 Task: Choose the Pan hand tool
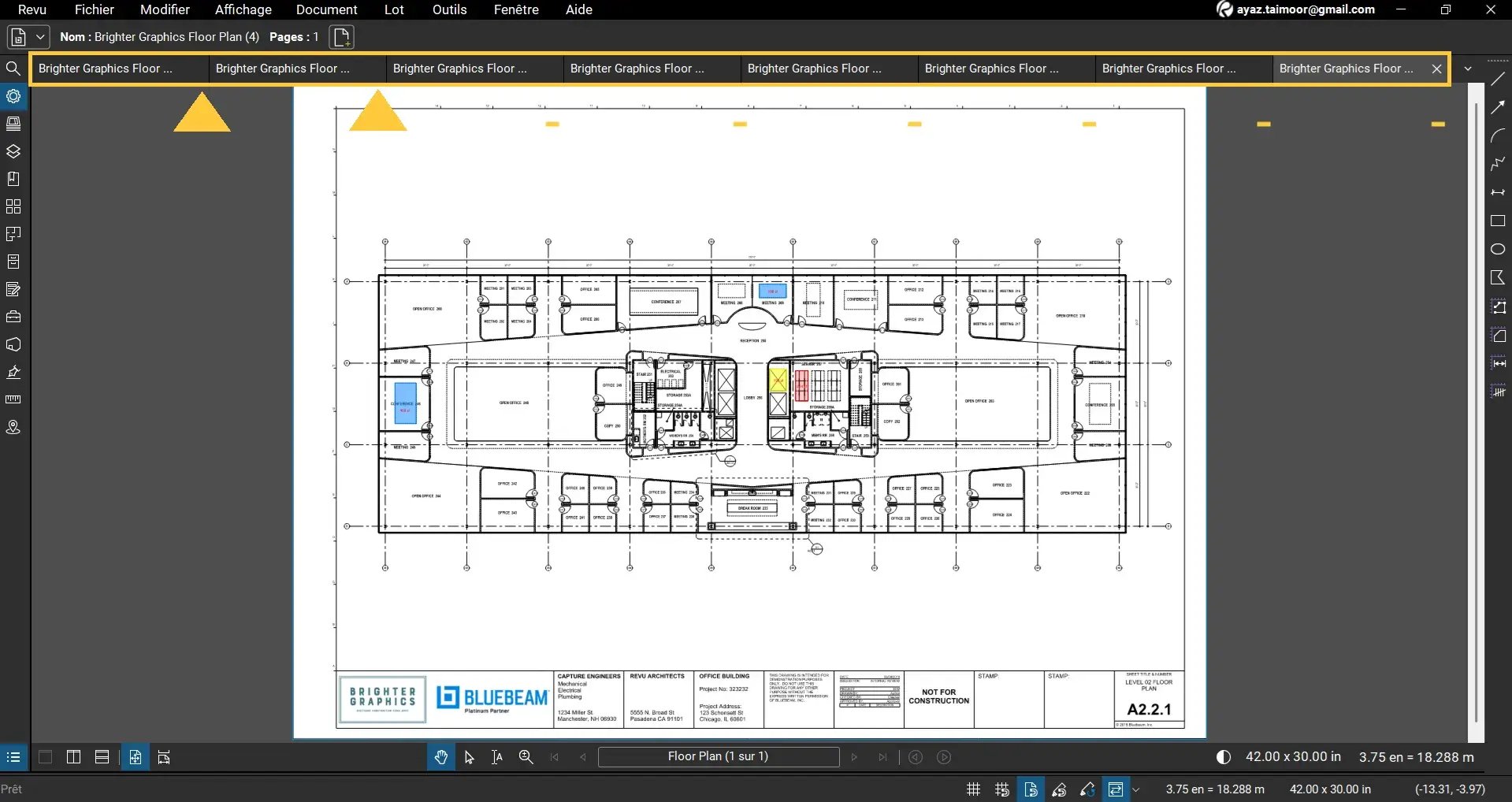pyautogui.click(x=440, y=757)
